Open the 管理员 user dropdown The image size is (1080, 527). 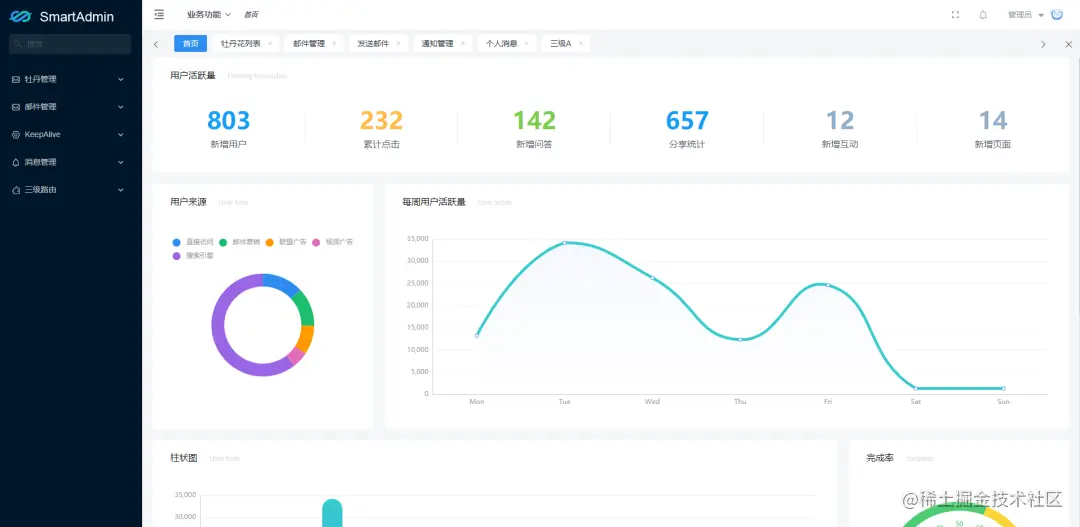tap(1026, 15)
